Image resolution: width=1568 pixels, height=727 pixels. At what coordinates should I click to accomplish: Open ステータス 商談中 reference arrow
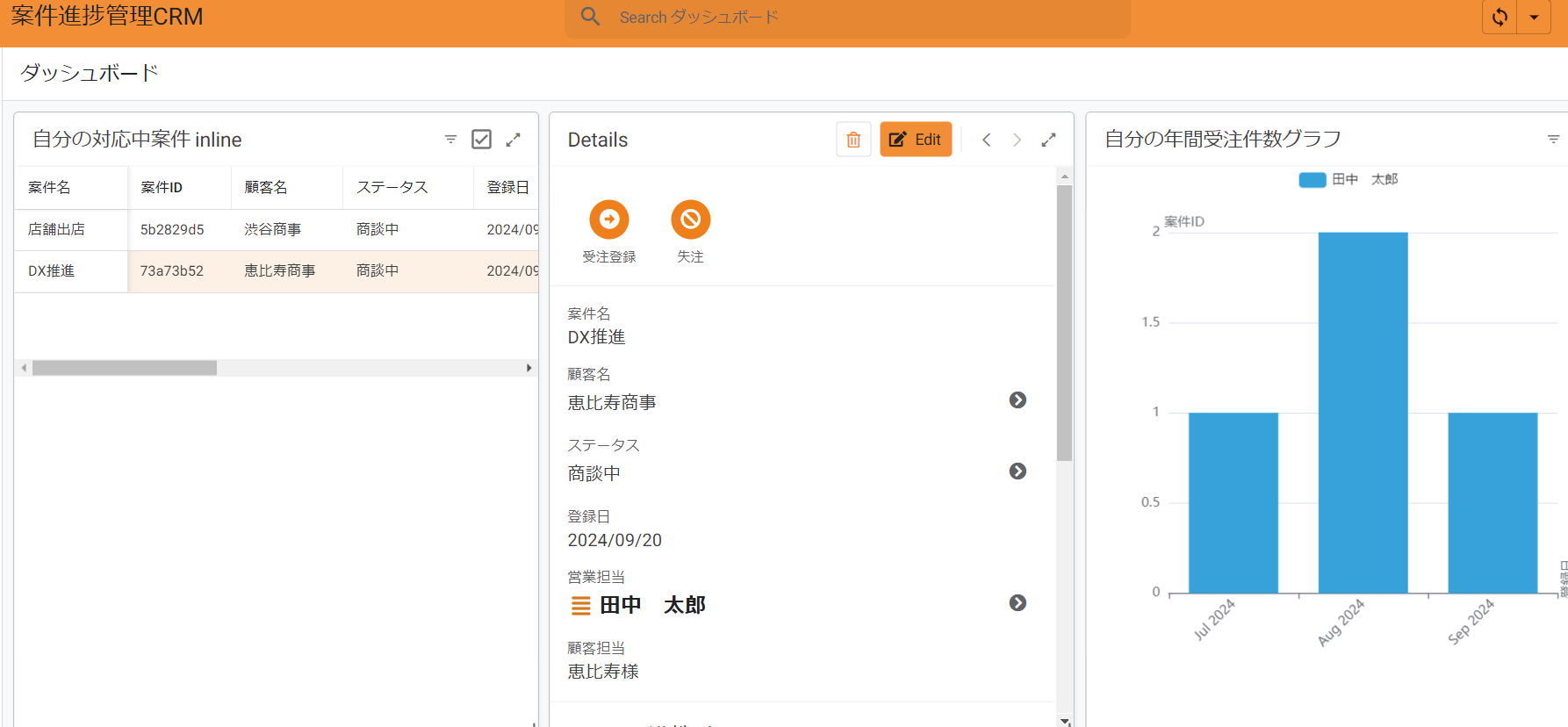click(1018, 471)
